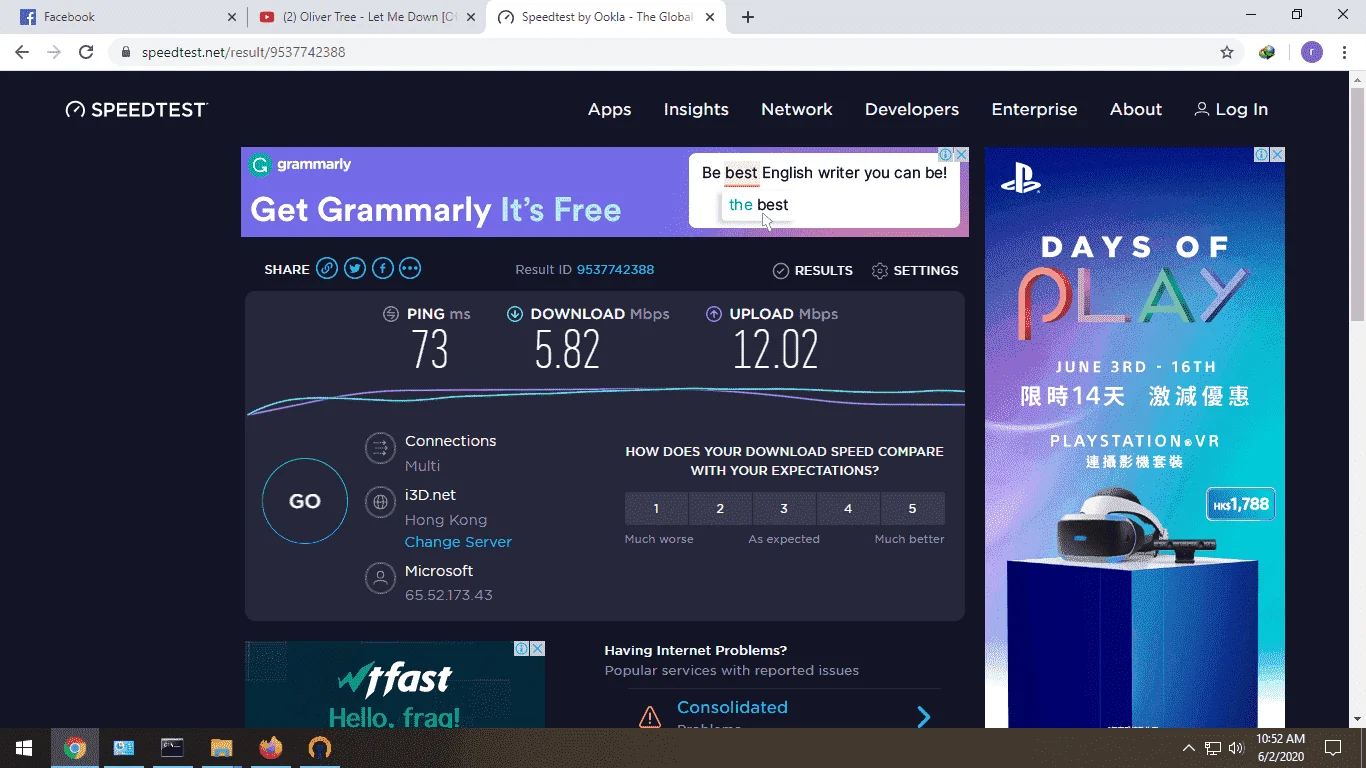
Task: Open the Consolidated problems link
Action: click(732, 707)
